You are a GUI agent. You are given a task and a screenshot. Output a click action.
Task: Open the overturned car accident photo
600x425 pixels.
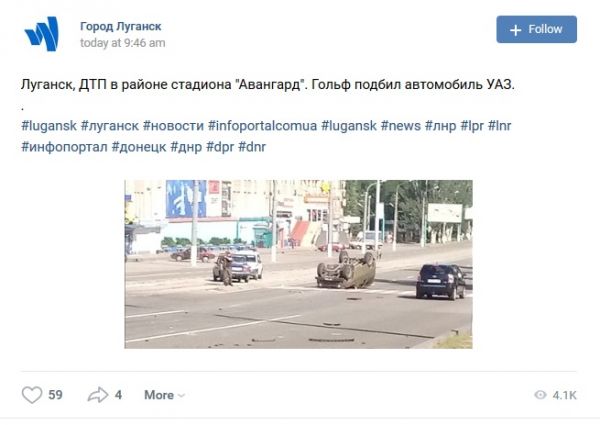(x=298, y=264)
